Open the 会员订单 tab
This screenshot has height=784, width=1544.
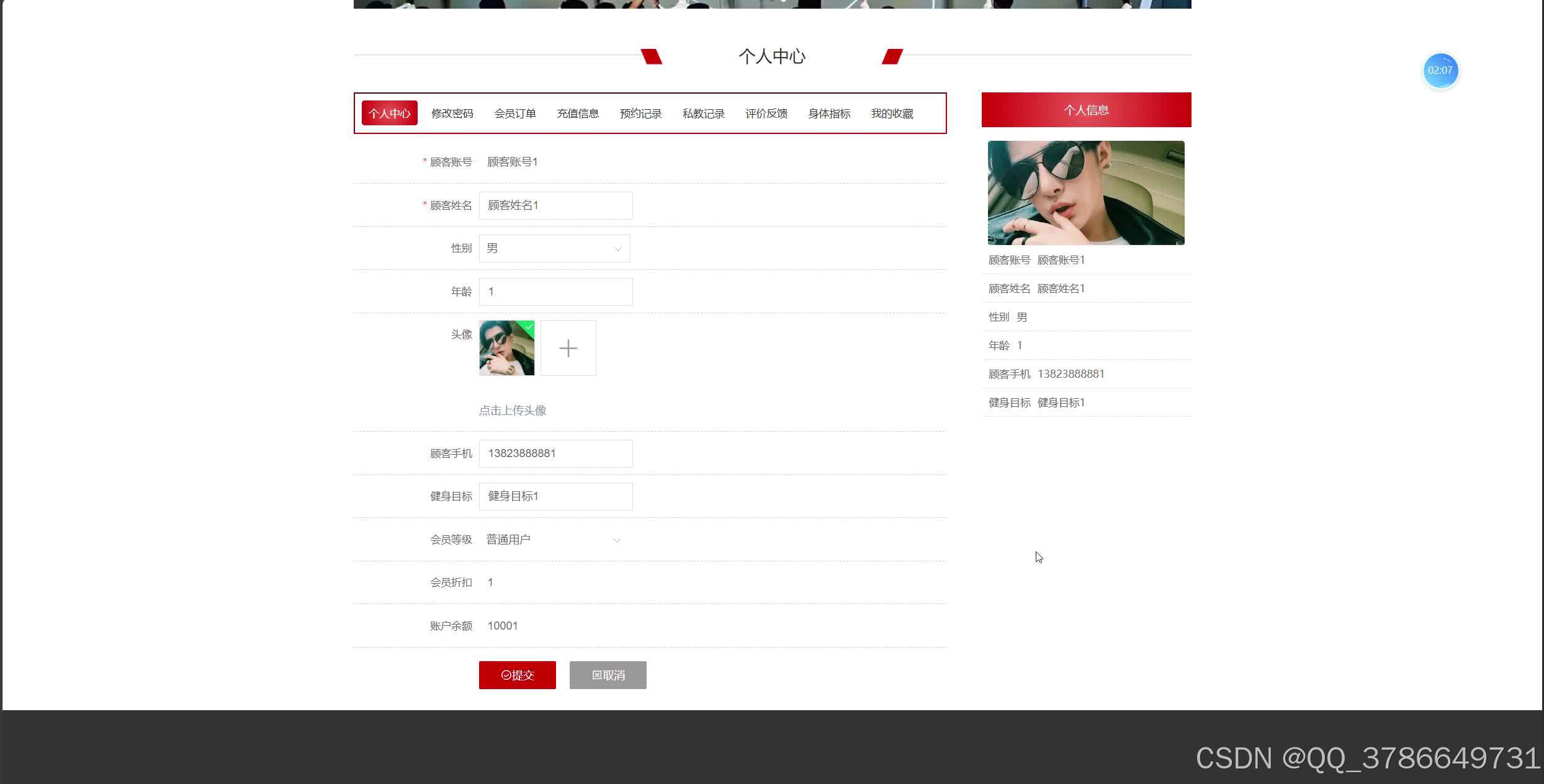[515, 113]
